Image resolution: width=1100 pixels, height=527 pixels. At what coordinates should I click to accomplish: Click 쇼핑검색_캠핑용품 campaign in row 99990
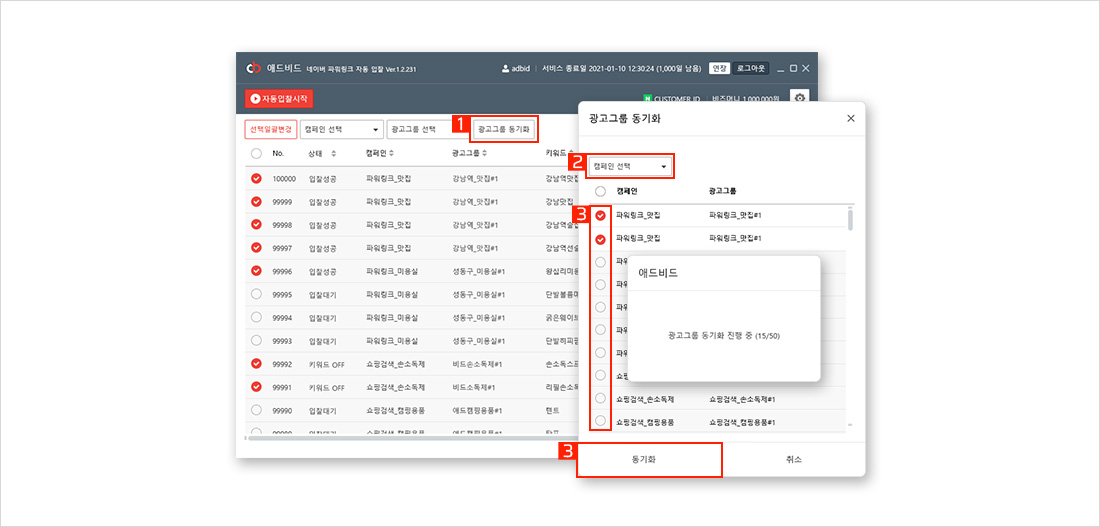coord(396,410)
